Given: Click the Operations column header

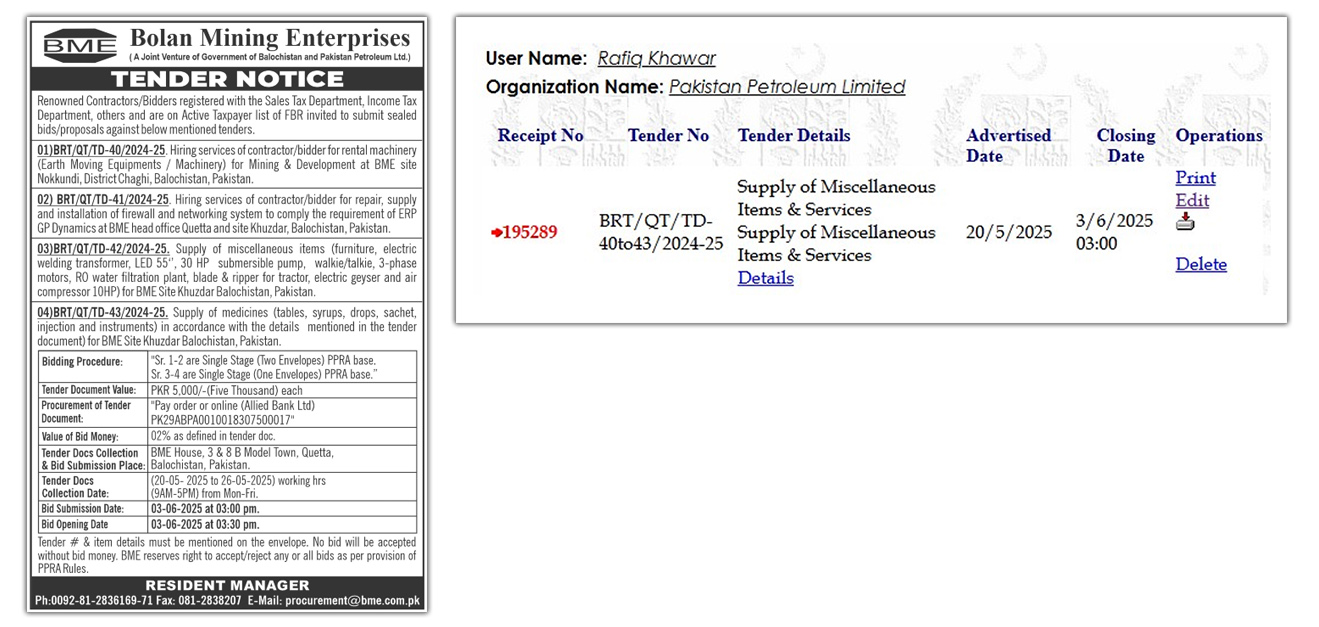Looking at the screenshot, I should pyautogui.click(x=1219, y=136).
